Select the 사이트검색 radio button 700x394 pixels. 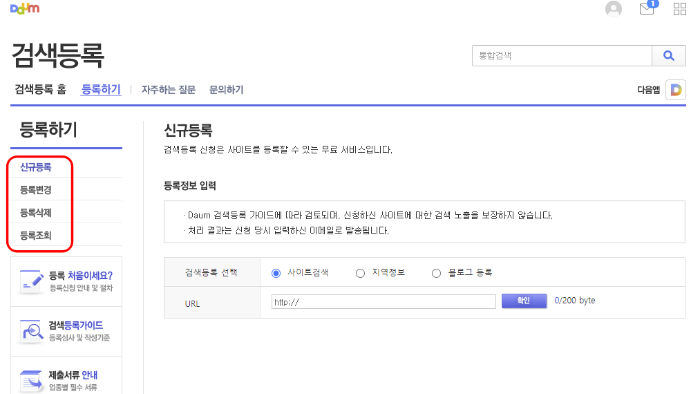(x=276, y=273)
